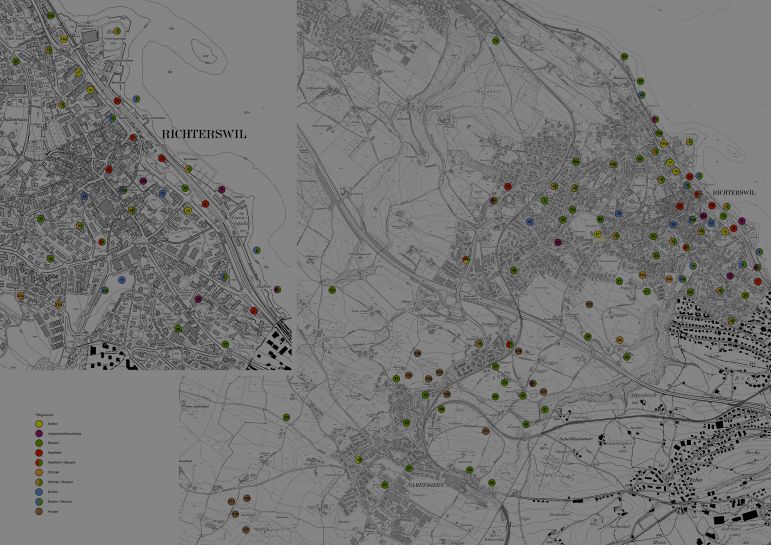Click the blue-and-green split legend circle
Image resolution: width=771 pixels, height=545 pixels.
coord(37,501)
